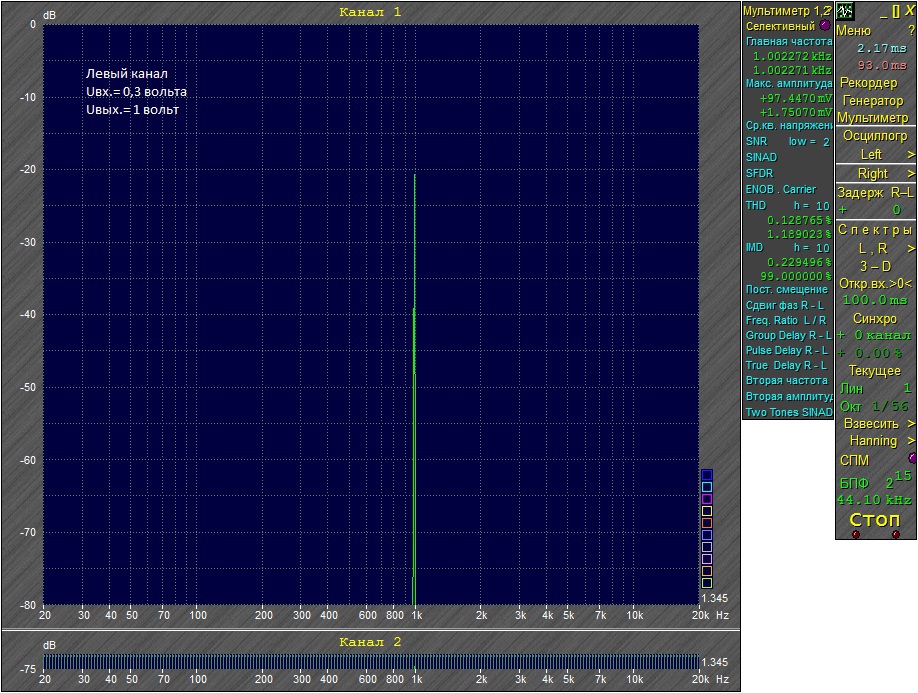Select the topmost dark blue trace swatch
The height and width of the screenshot is (693, 918).
[x=707, y=475]
